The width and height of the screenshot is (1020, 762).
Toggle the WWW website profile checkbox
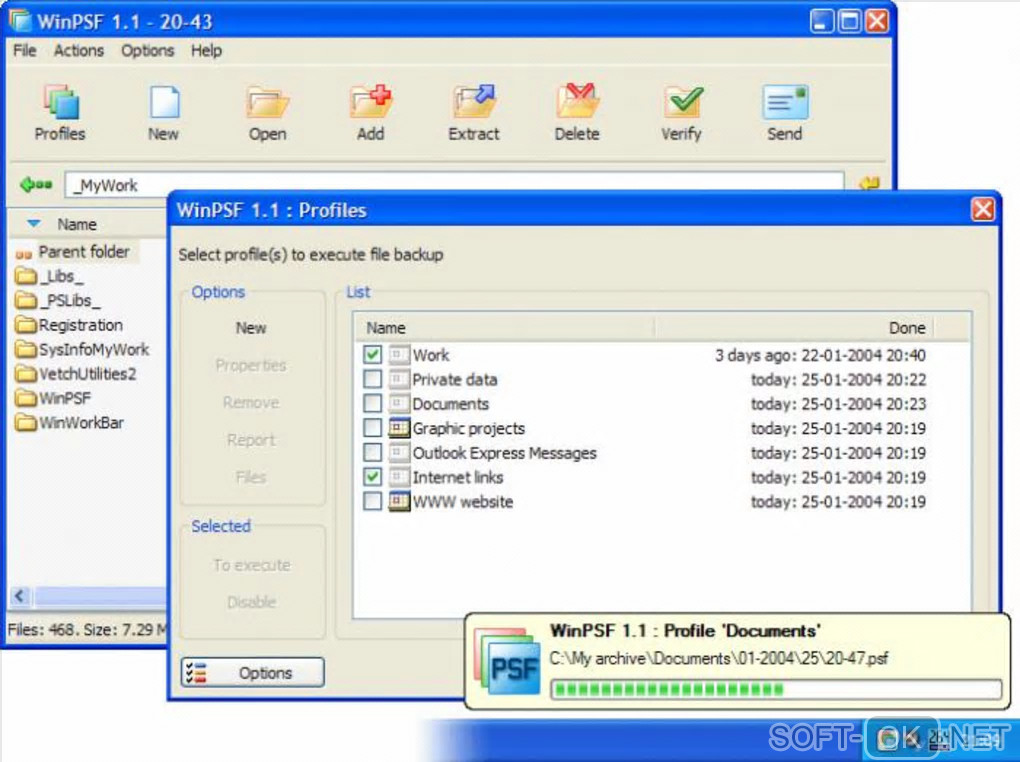pyautogui.click(x=372, y=502)
